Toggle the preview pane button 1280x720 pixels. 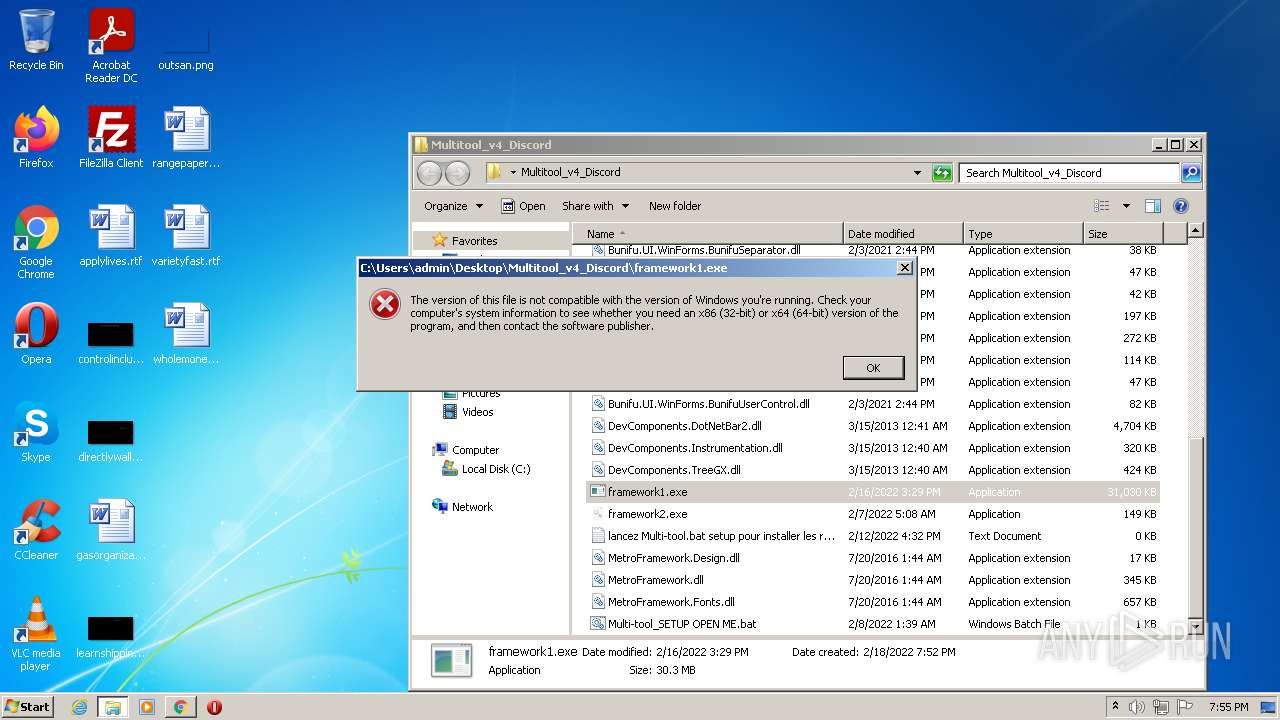(x=1153, y=206)
